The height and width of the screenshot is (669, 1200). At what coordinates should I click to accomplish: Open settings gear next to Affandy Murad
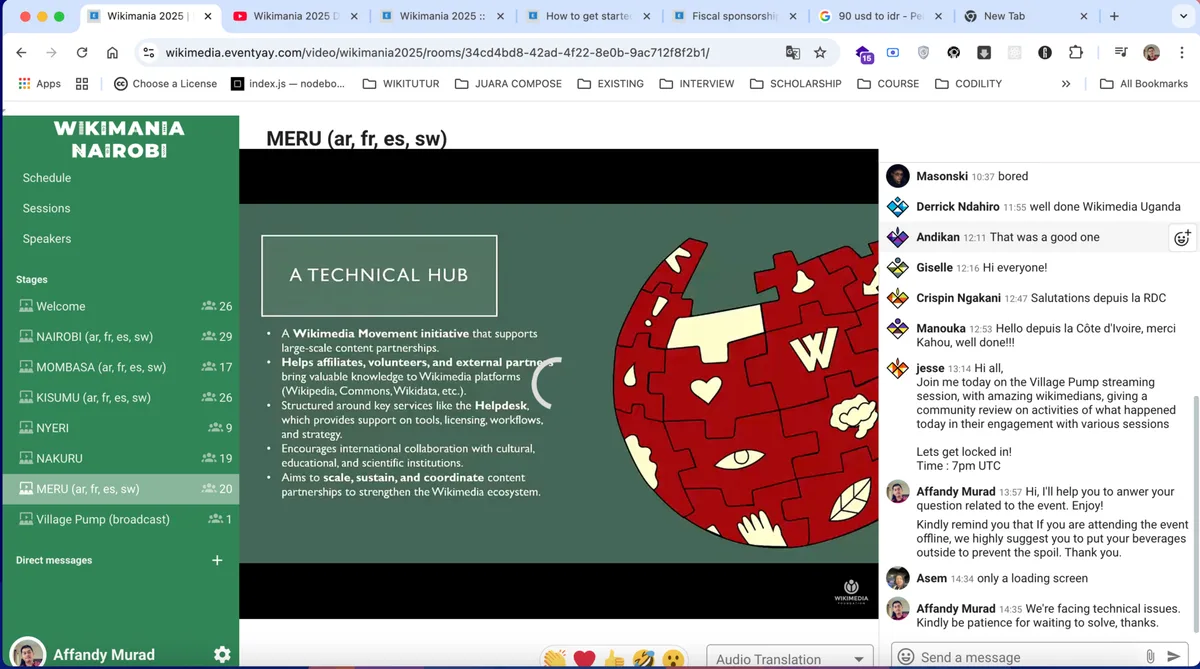pyautogui.click(x=222, y=654)
